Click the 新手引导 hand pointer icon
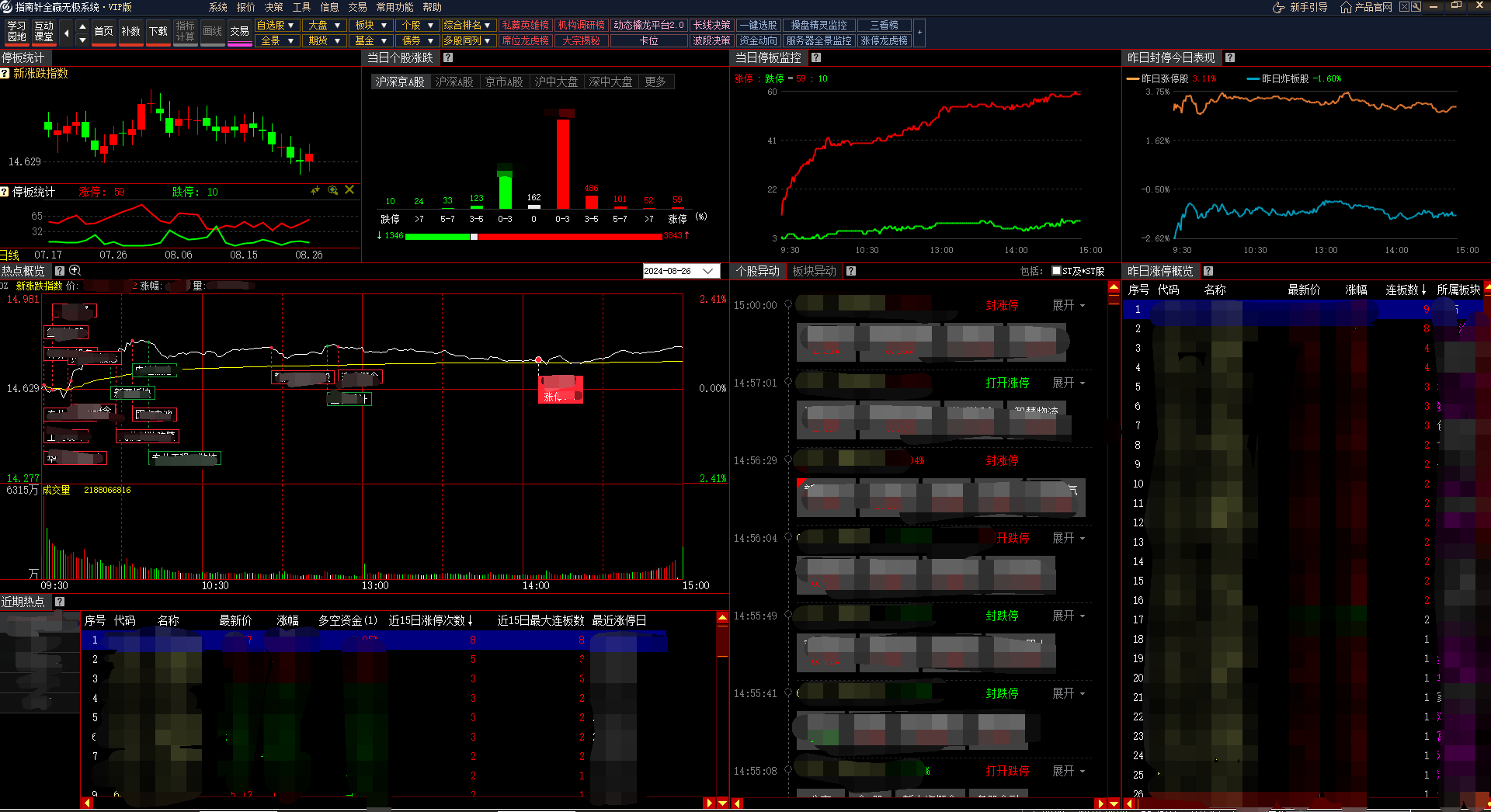 tap(1278, 7)
